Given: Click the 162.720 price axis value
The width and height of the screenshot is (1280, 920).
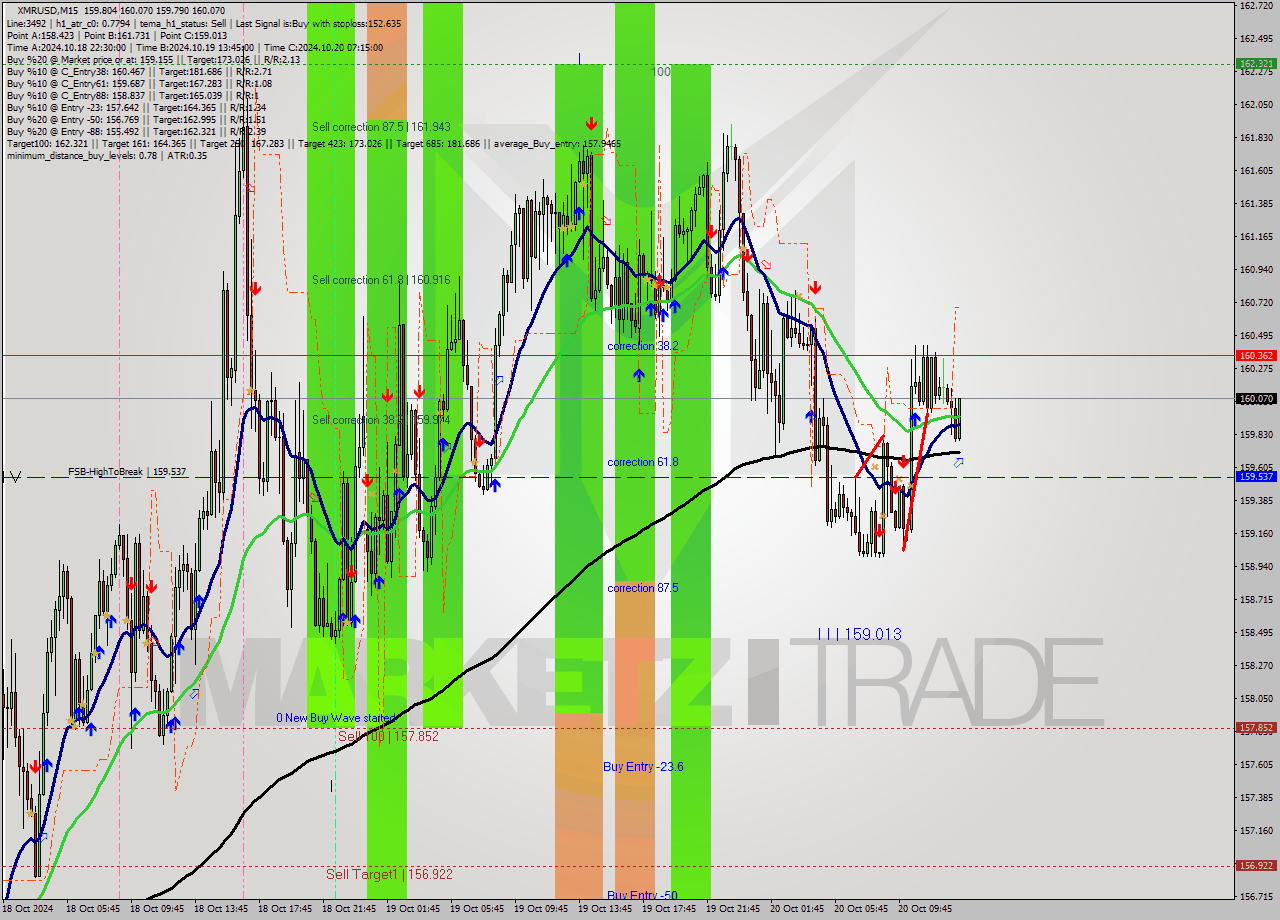Looking at the screenshot, I should [1256, 5].
